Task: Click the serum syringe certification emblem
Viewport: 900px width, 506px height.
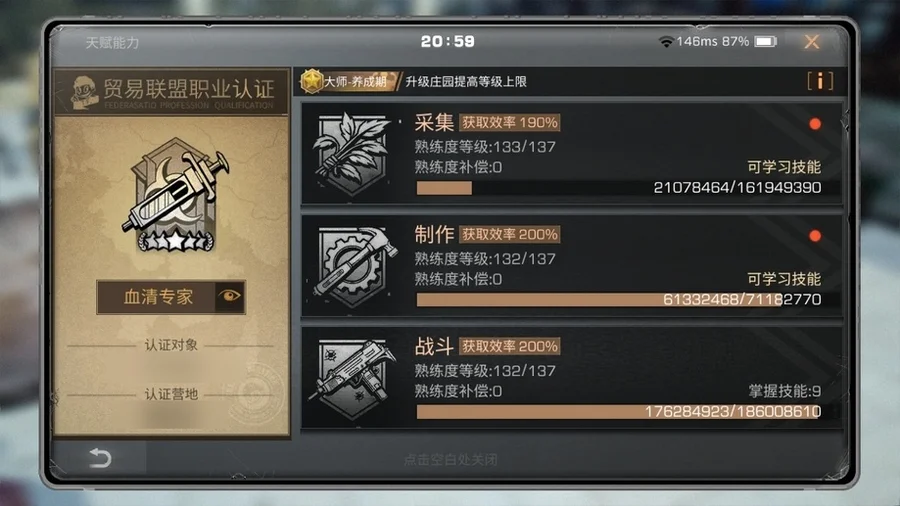Action: tap(174, 193)
